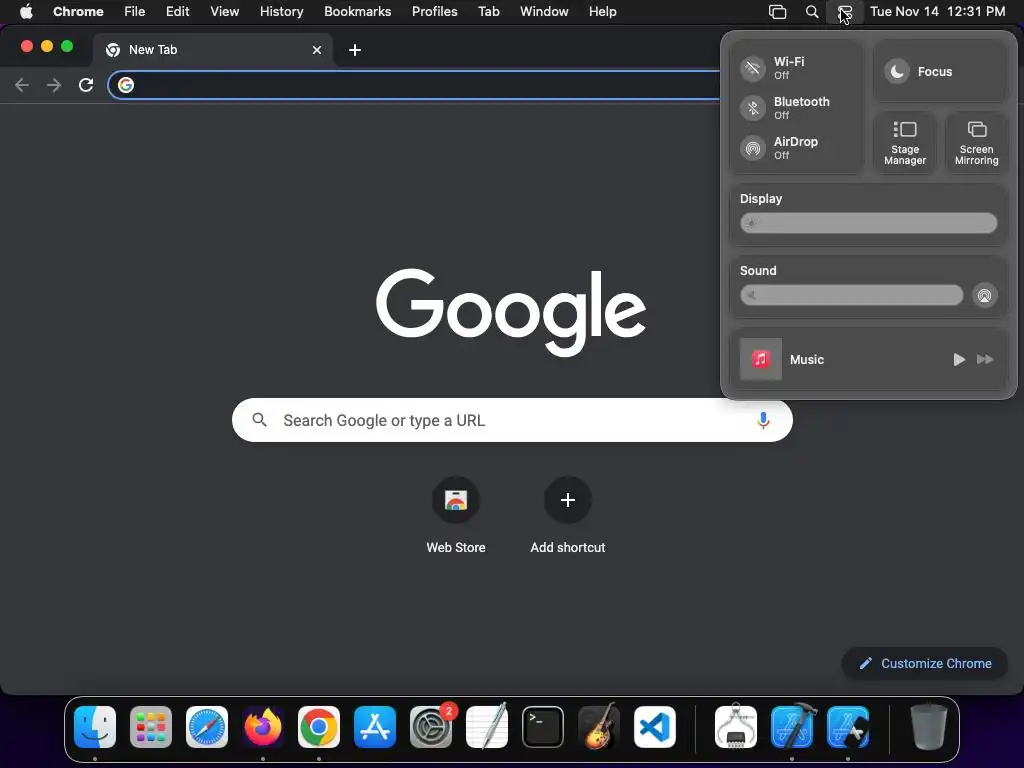The width and height of the screenshot is (1024, 768).
Task: Enable AirDrop from Control Center
Action: [752, 148]
